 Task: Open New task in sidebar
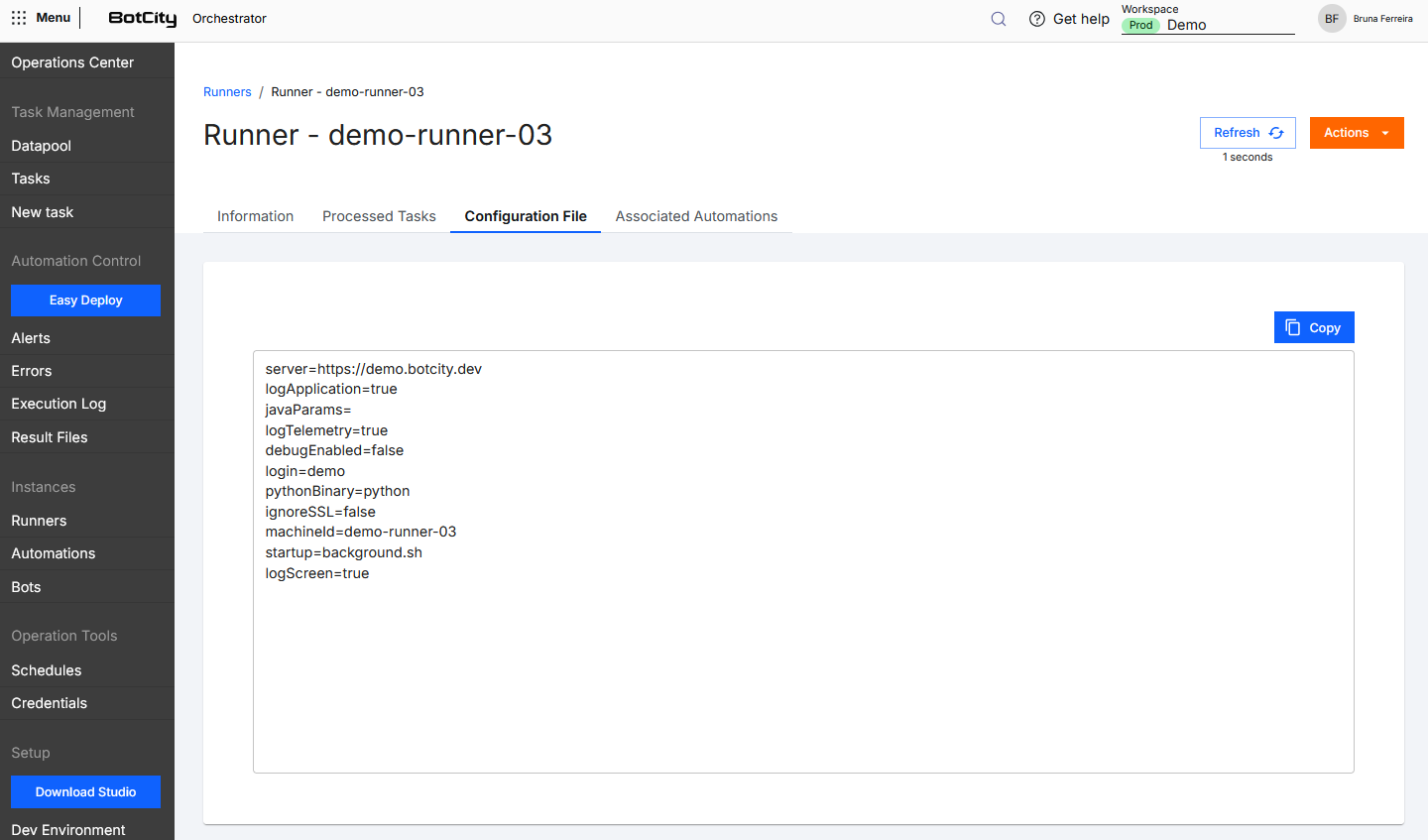coord(87,212)
